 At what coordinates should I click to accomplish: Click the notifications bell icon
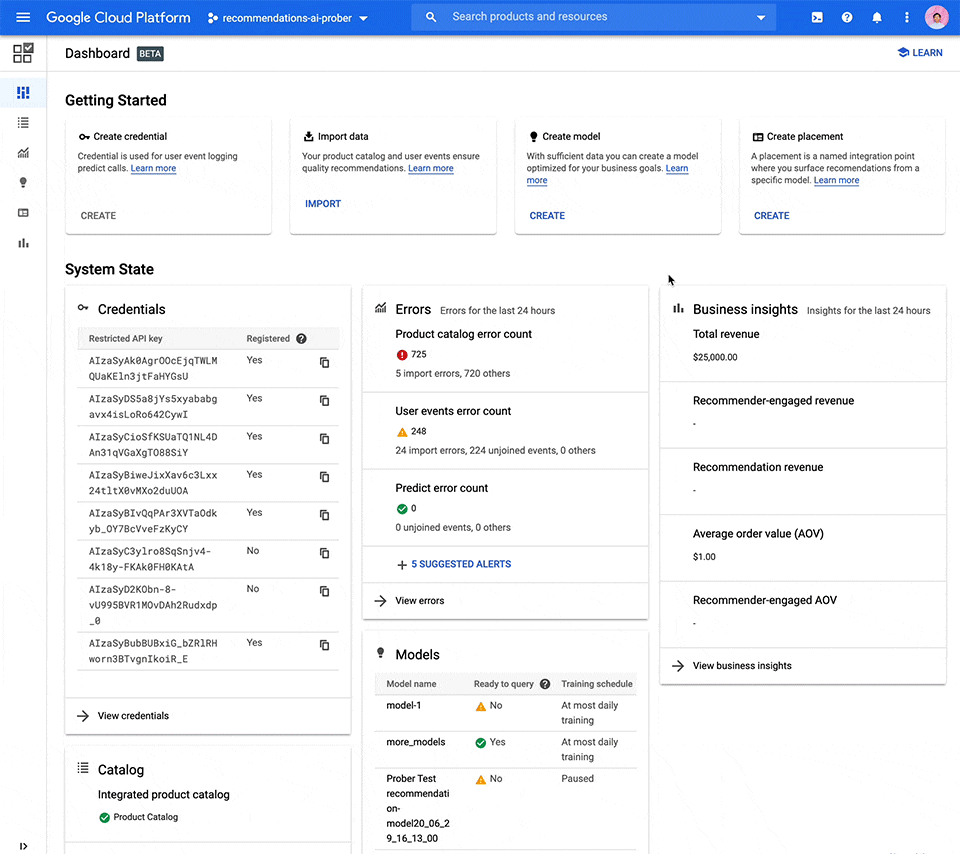coord(877,18)
